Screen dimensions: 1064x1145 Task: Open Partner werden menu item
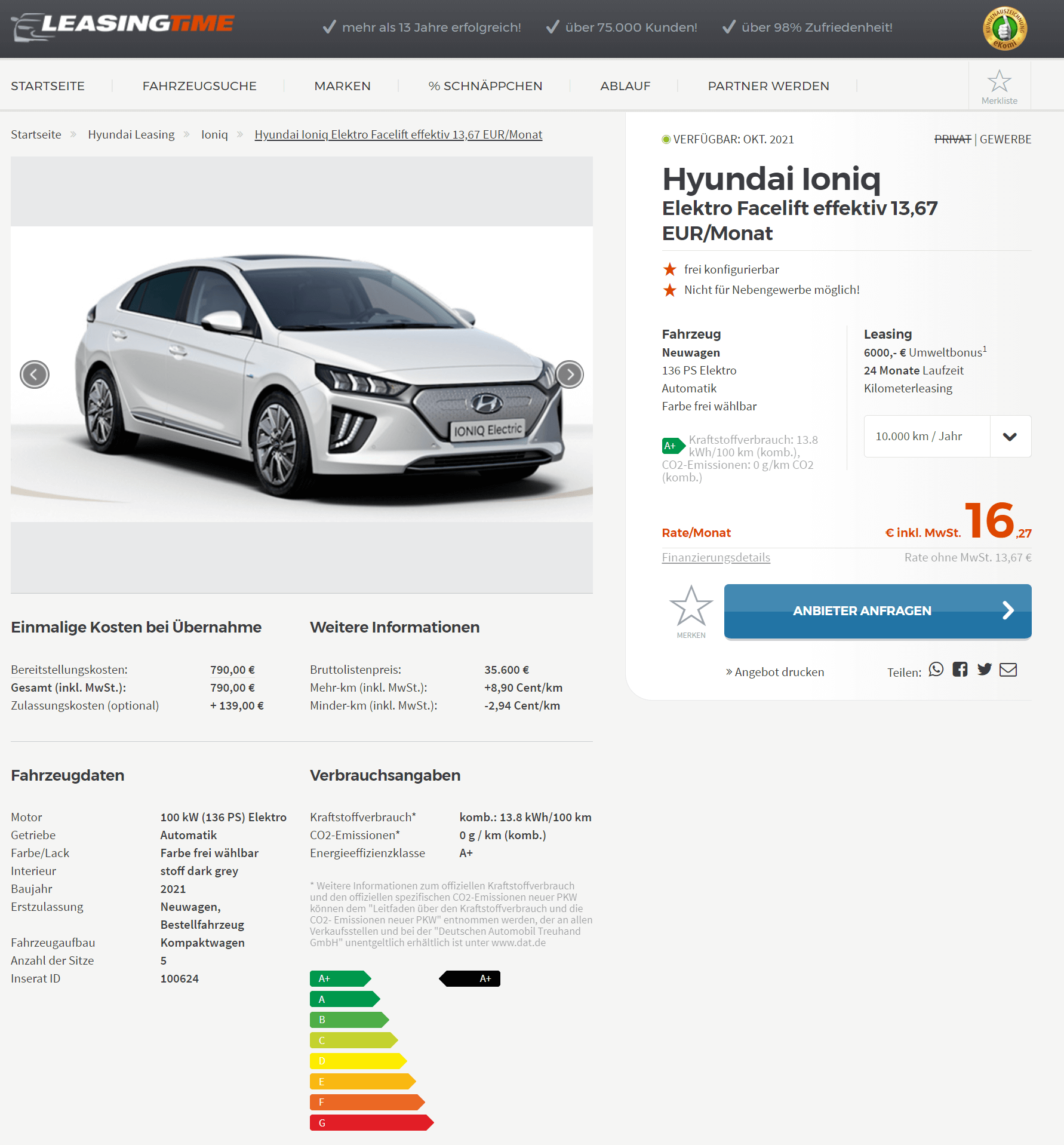[768, 86]
